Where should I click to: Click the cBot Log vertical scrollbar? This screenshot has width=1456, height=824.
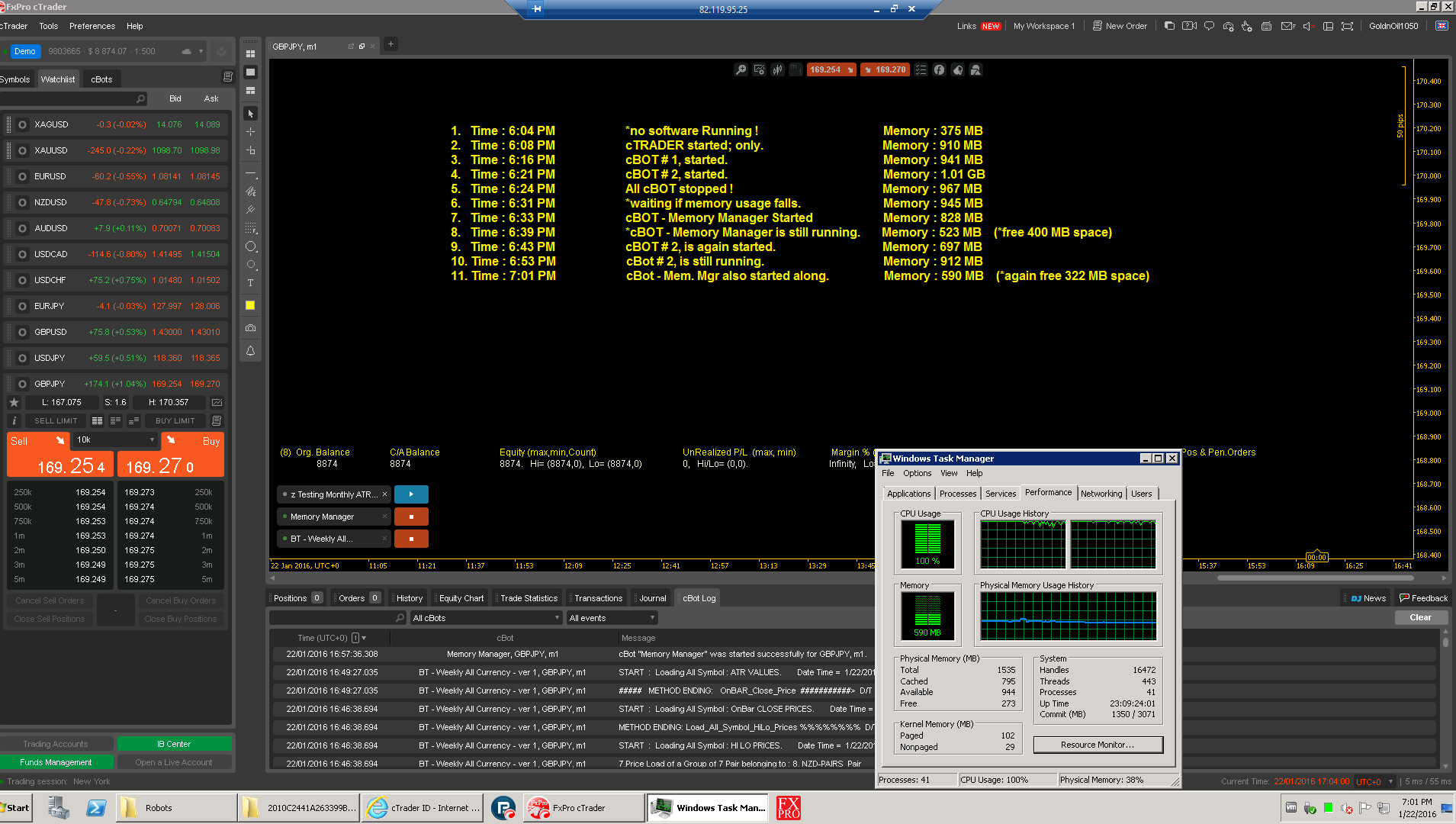pyautogui.click(x=1445, y=642)
